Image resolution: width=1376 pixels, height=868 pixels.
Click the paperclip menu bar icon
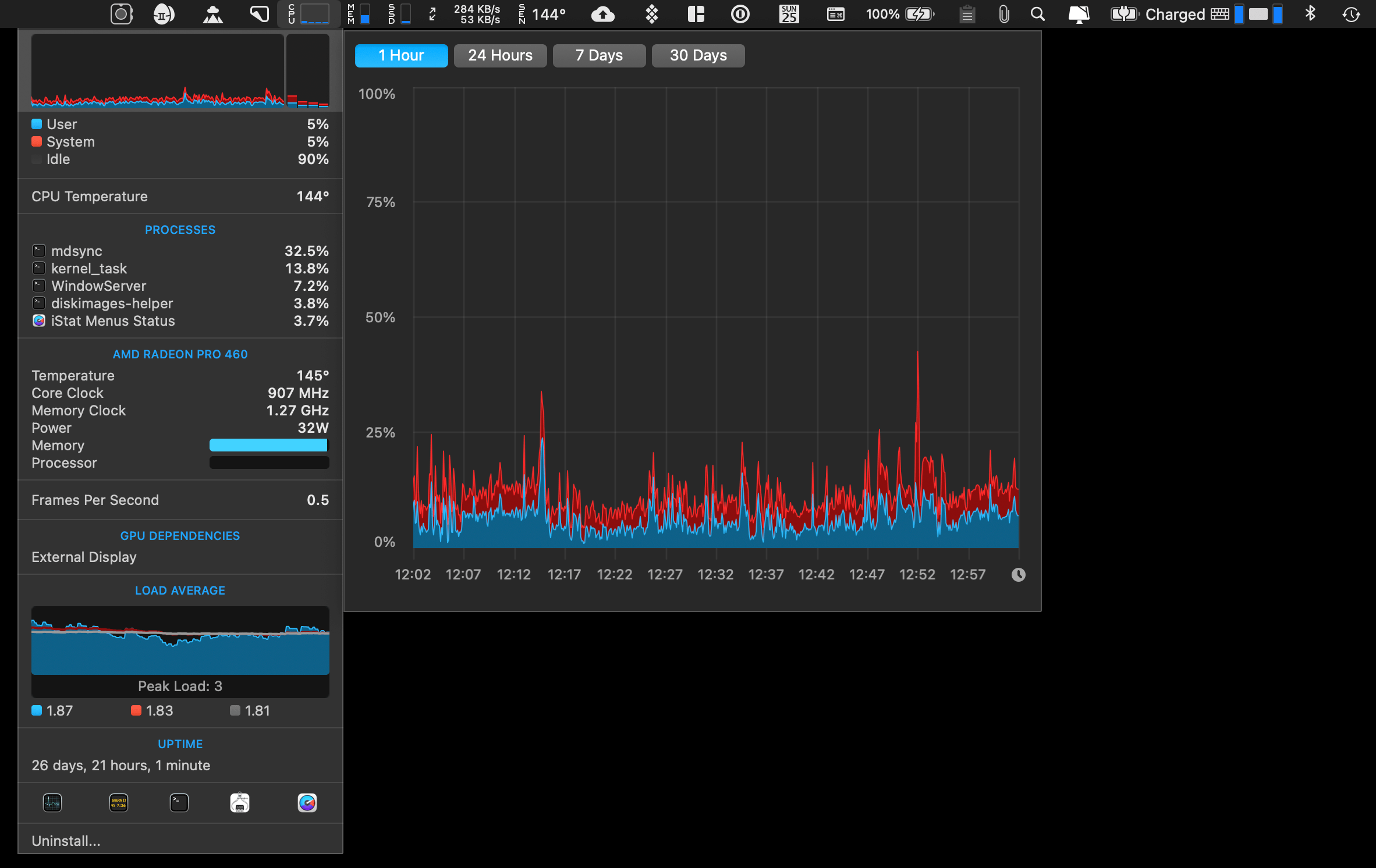coord(1004,14)
